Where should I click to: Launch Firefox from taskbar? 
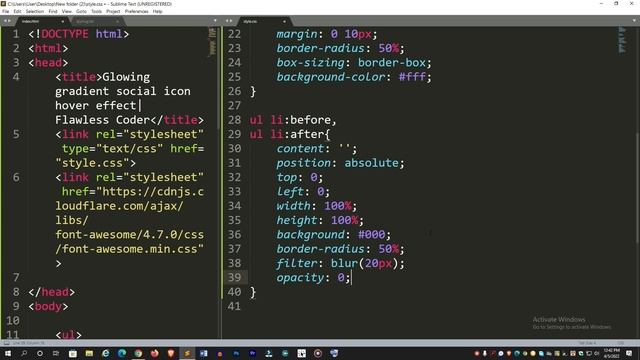click(x=154, y=353)
